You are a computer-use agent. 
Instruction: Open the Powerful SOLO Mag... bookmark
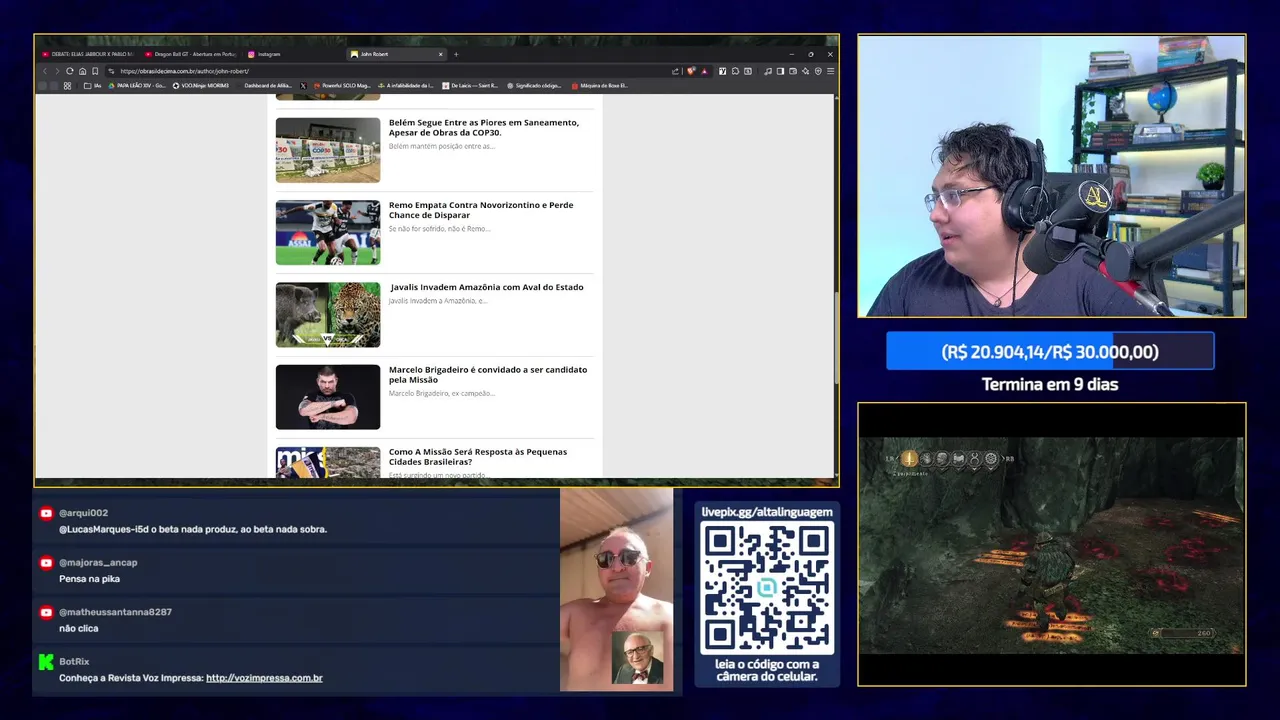pos(342,86)
